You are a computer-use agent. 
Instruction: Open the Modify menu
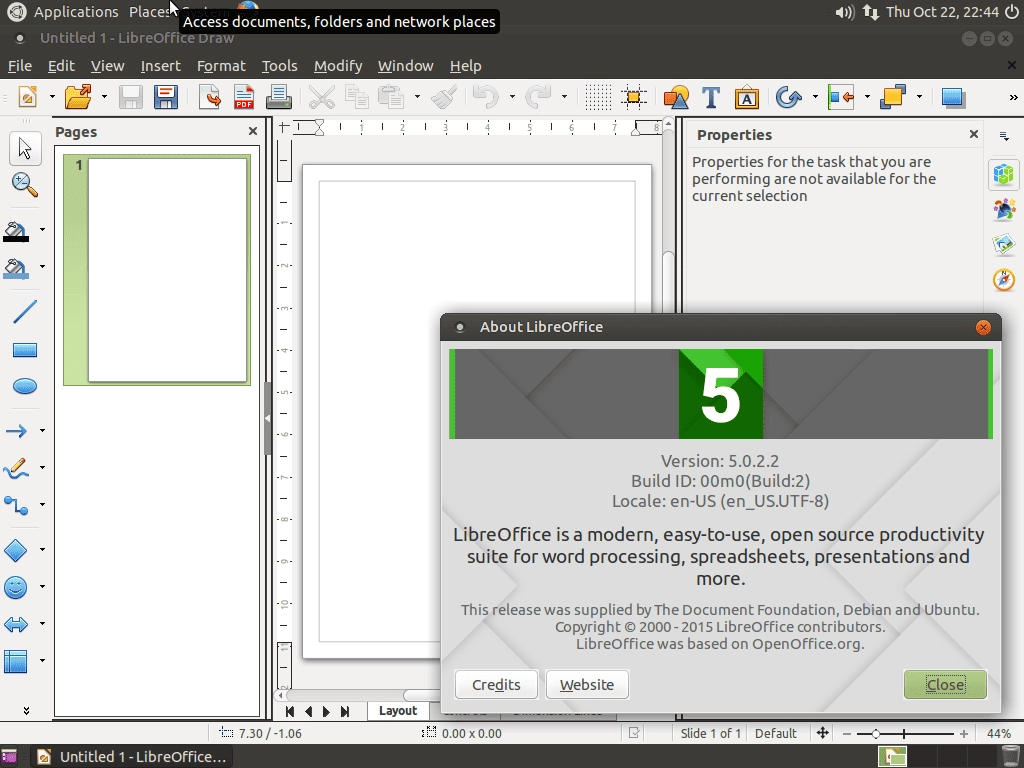point(338,66)
